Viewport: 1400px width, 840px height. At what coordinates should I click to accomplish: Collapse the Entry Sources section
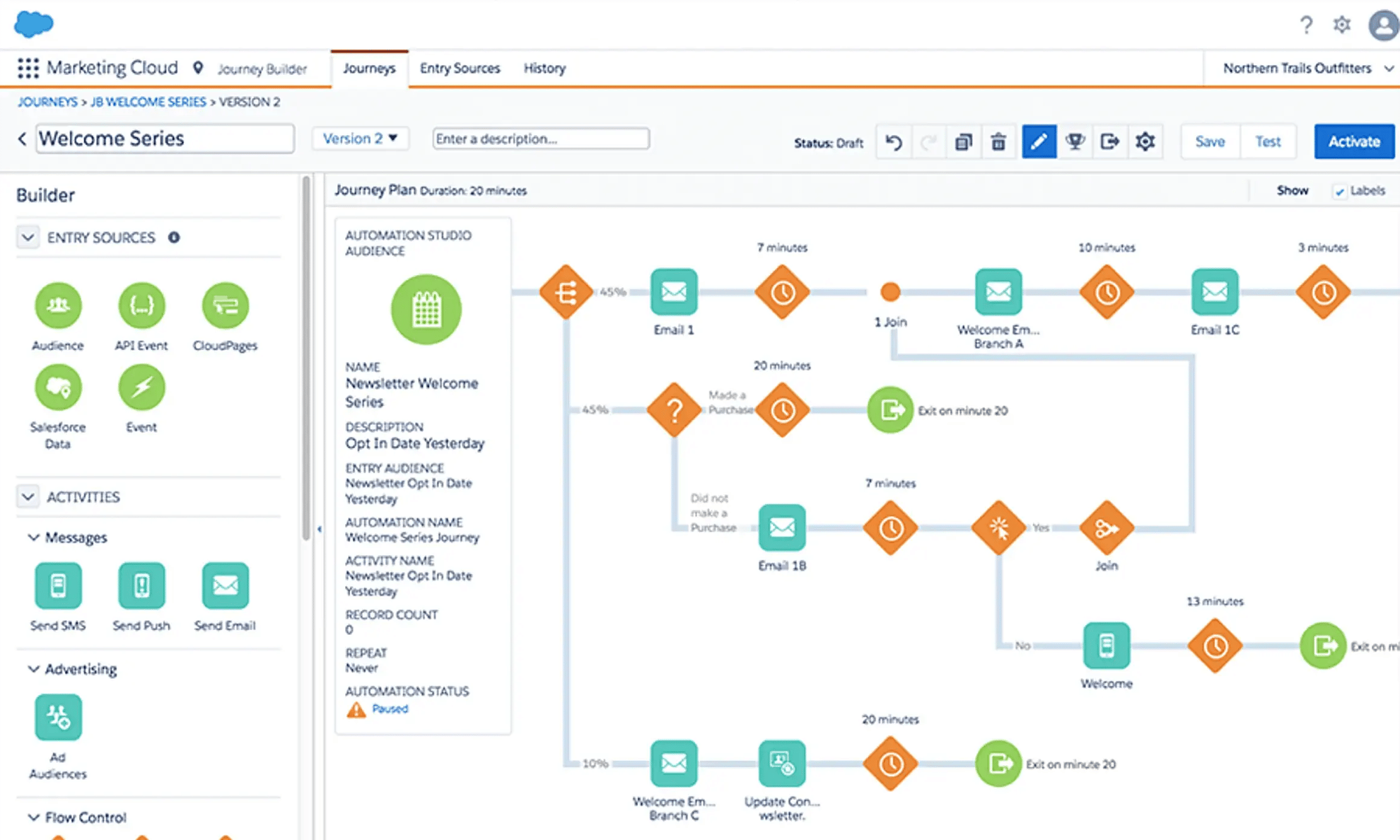(x=27, y=237)
